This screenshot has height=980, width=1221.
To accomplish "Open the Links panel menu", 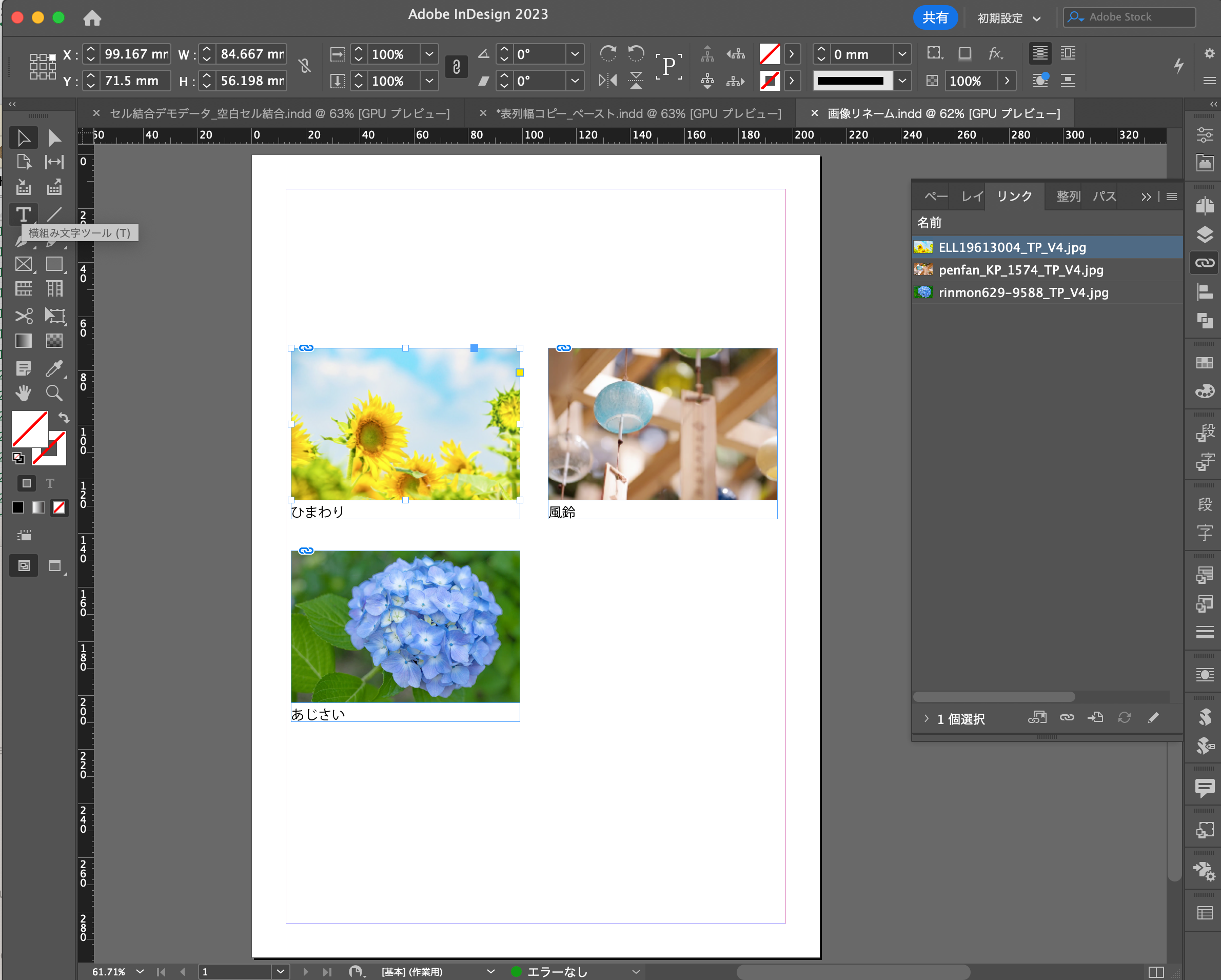I will pyautogui.click(x=1172, y=197).
